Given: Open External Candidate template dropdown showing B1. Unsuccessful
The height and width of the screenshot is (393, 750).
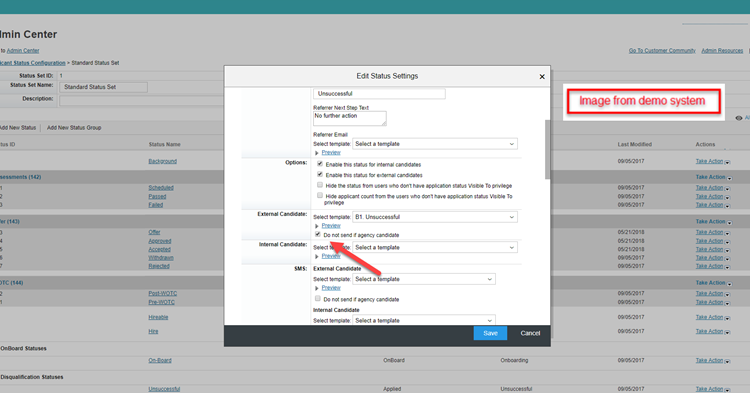Looking at the screenshot, I should pos(435,217).
